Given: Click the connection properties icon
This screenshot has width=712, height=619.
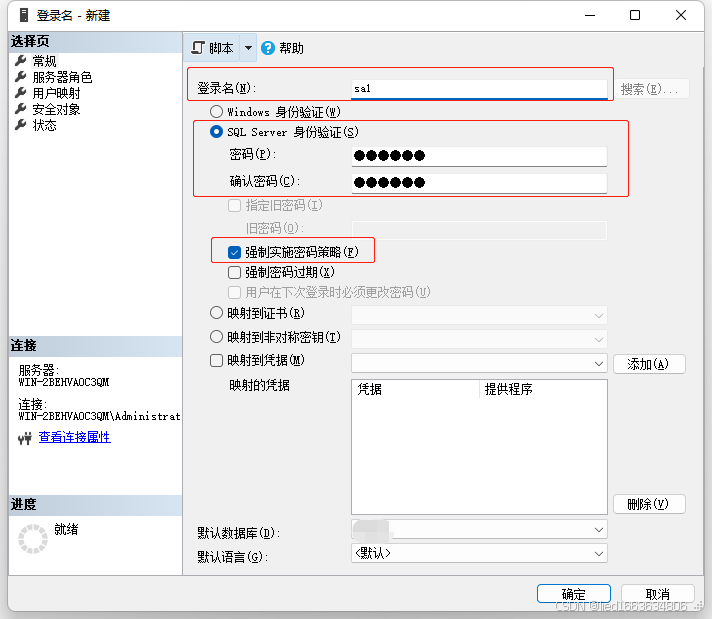Looking at the screenshot, I should 25,438.
